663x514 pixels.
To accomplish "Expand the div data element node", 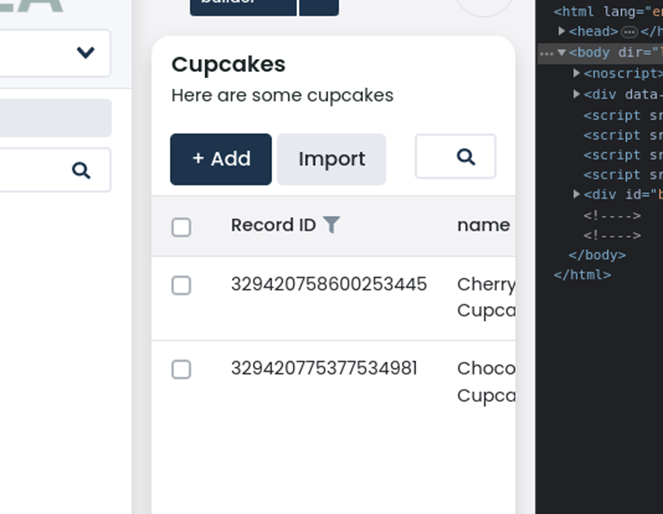I will click(x=576, y=93).
